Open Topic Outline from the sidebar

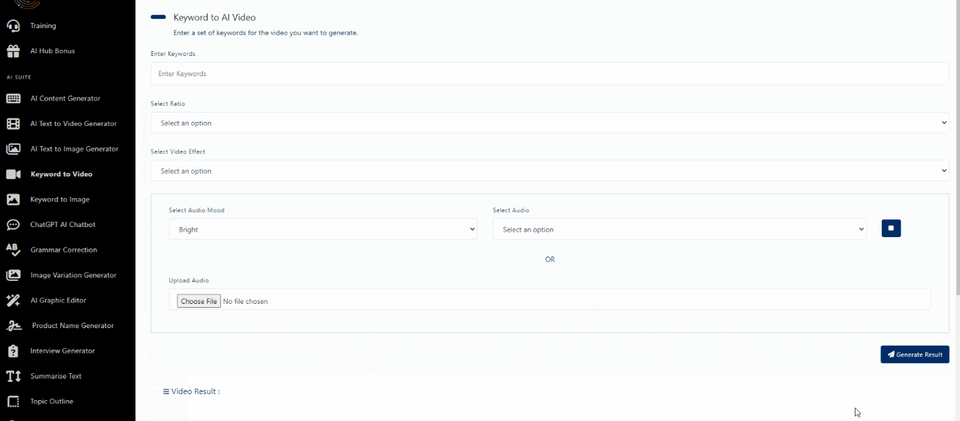tap(52, 401)
